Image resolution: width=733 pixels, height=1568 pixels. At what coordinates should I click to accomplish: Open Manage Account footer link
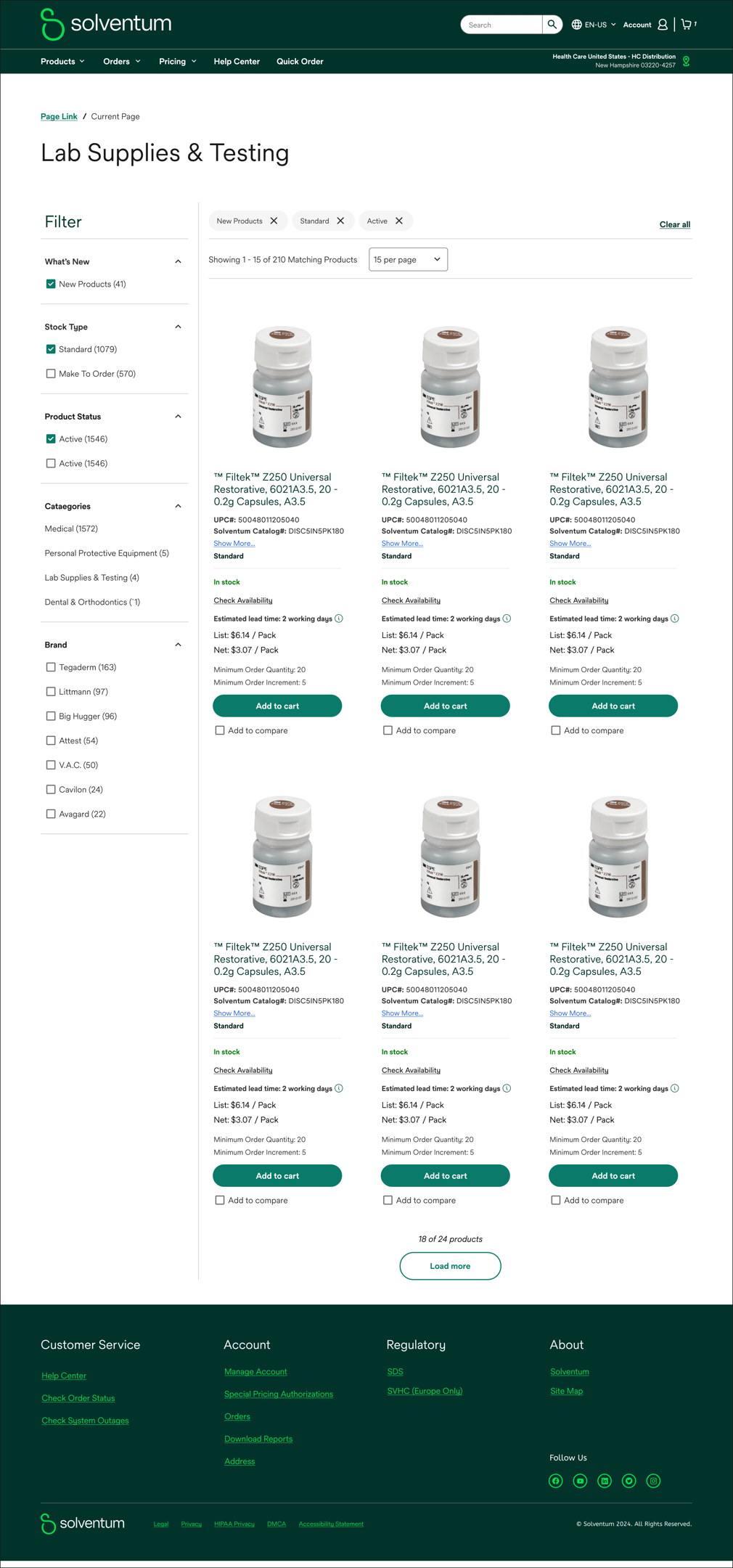255,1371
